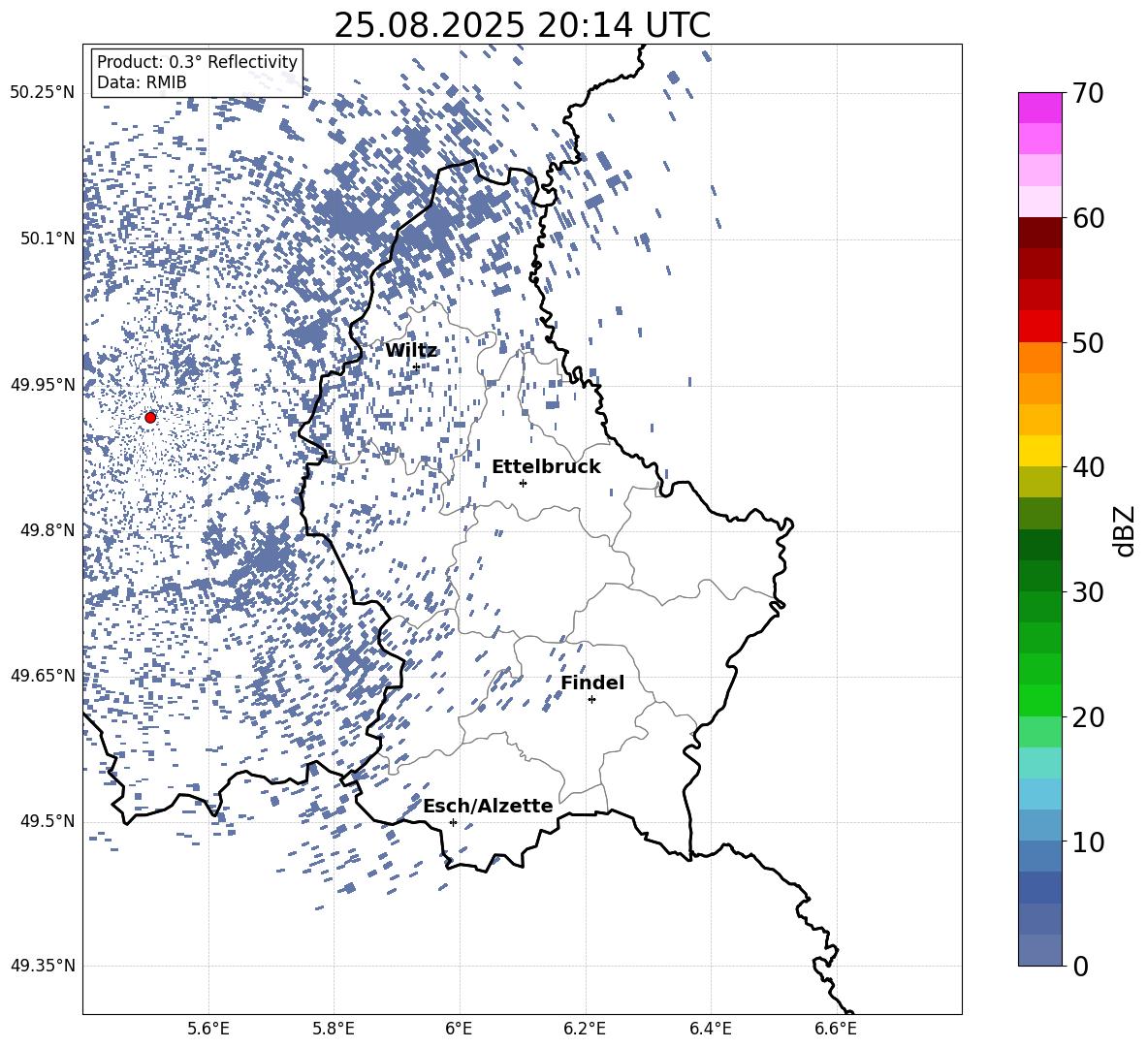The image size is (1148, 1048).
Task: Click the 49.8°N latitude label
Action: pyautogui.click(x=47, y=530)
